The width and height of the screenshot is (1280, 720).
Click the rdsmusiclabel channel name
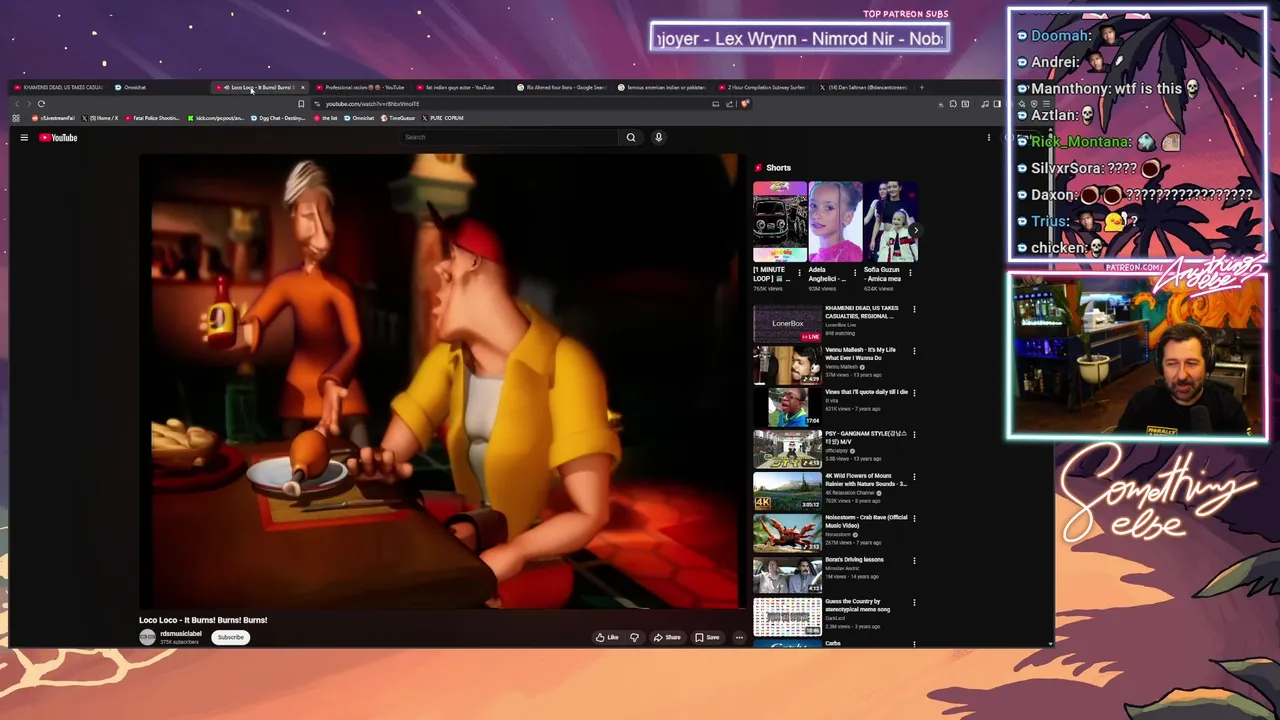181,633
